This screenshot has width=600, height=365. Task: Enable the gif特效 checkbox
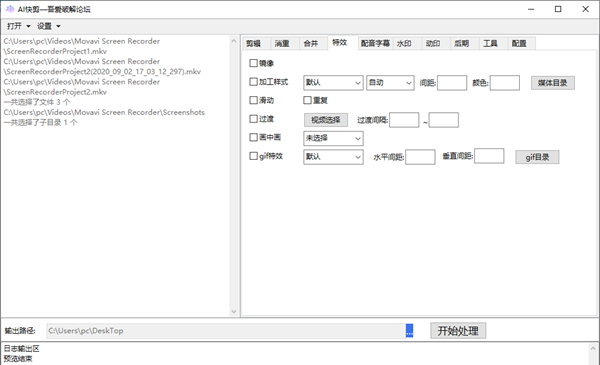[253, 156]
